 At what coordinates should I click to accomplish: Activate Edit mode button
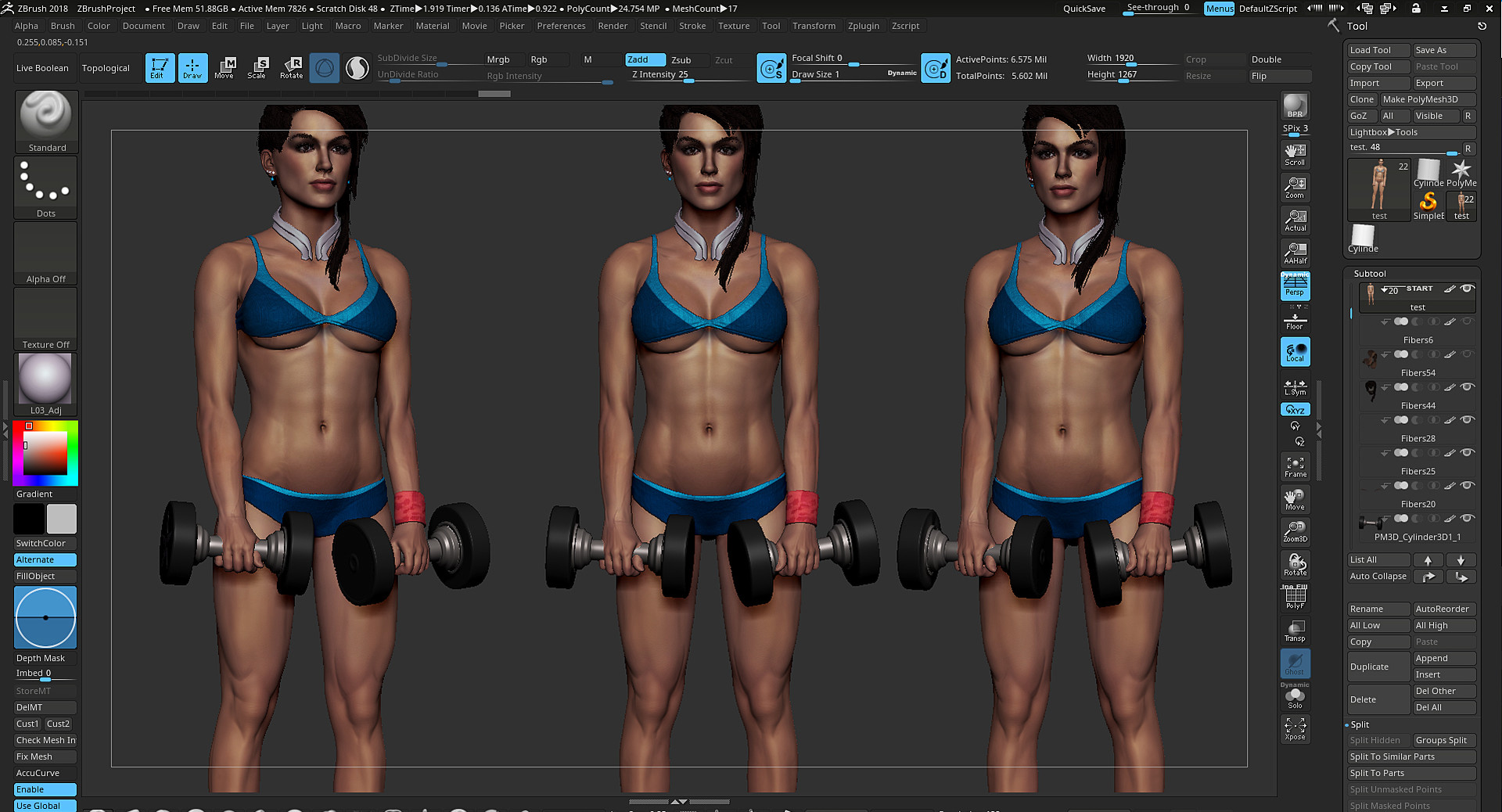coord(160,68)
